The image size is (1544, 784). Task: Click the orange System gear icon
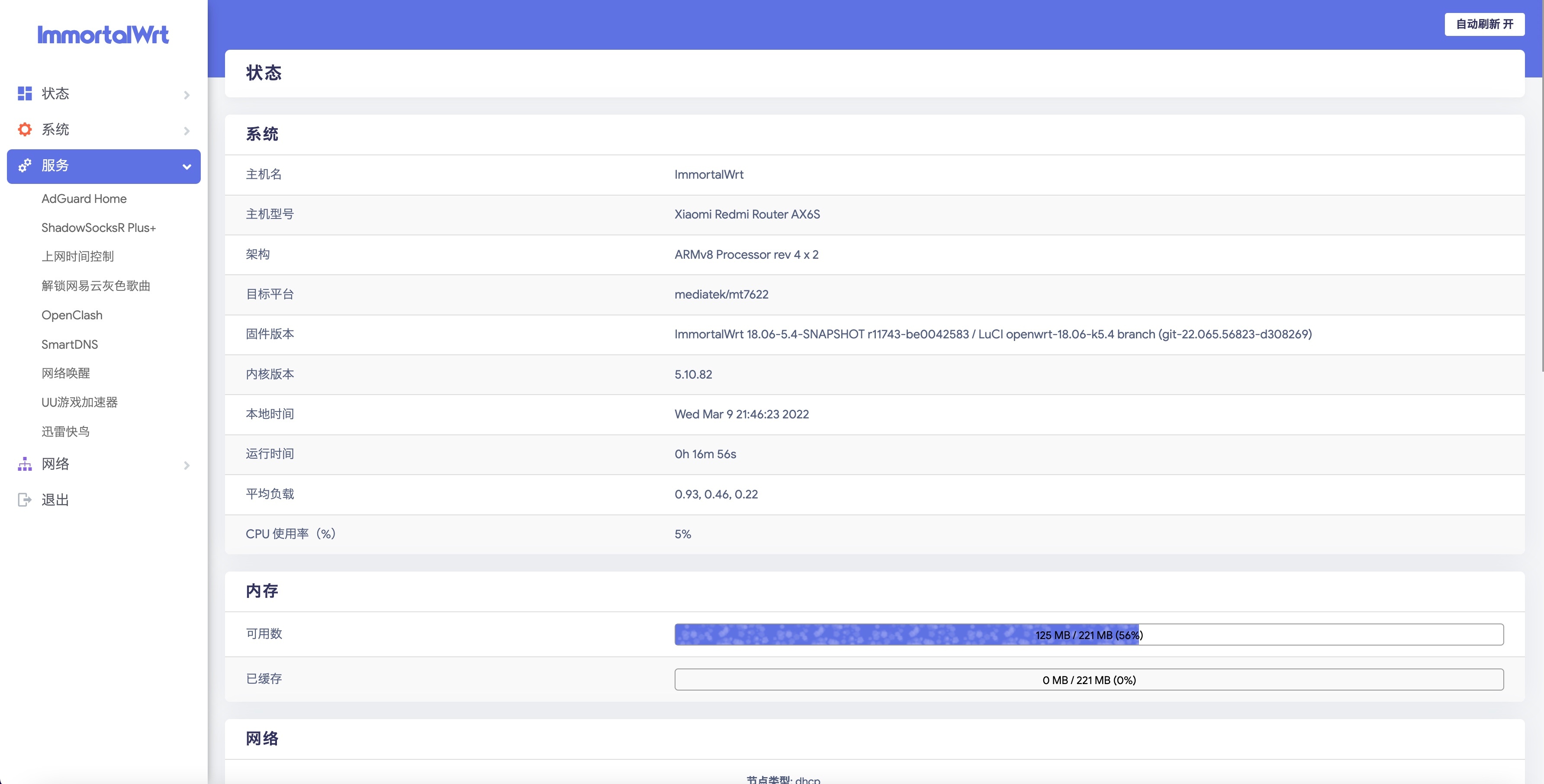(25, 129)
